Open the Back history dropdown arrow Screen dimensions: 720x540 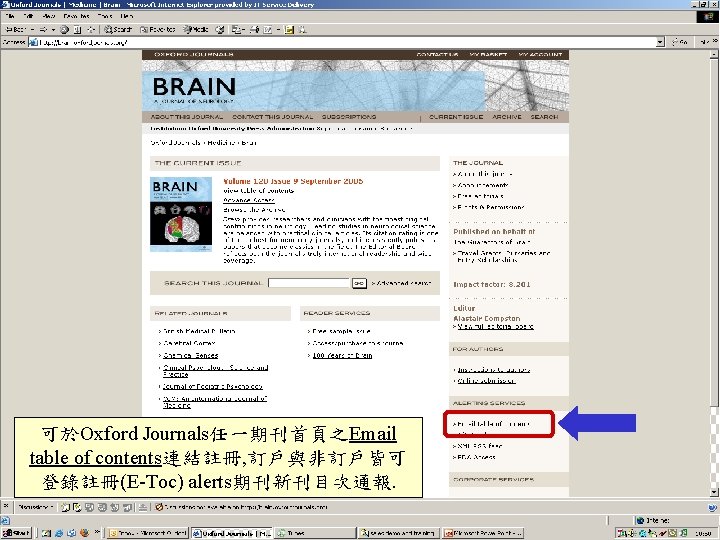32,29
